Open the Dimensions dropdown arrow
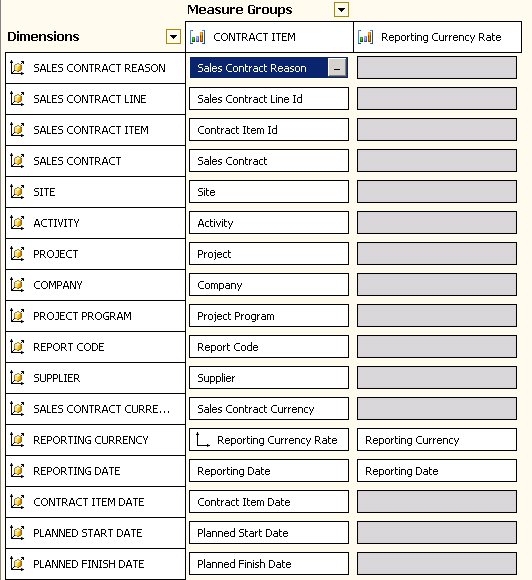 pyautogui.click(x=173, y=37)
